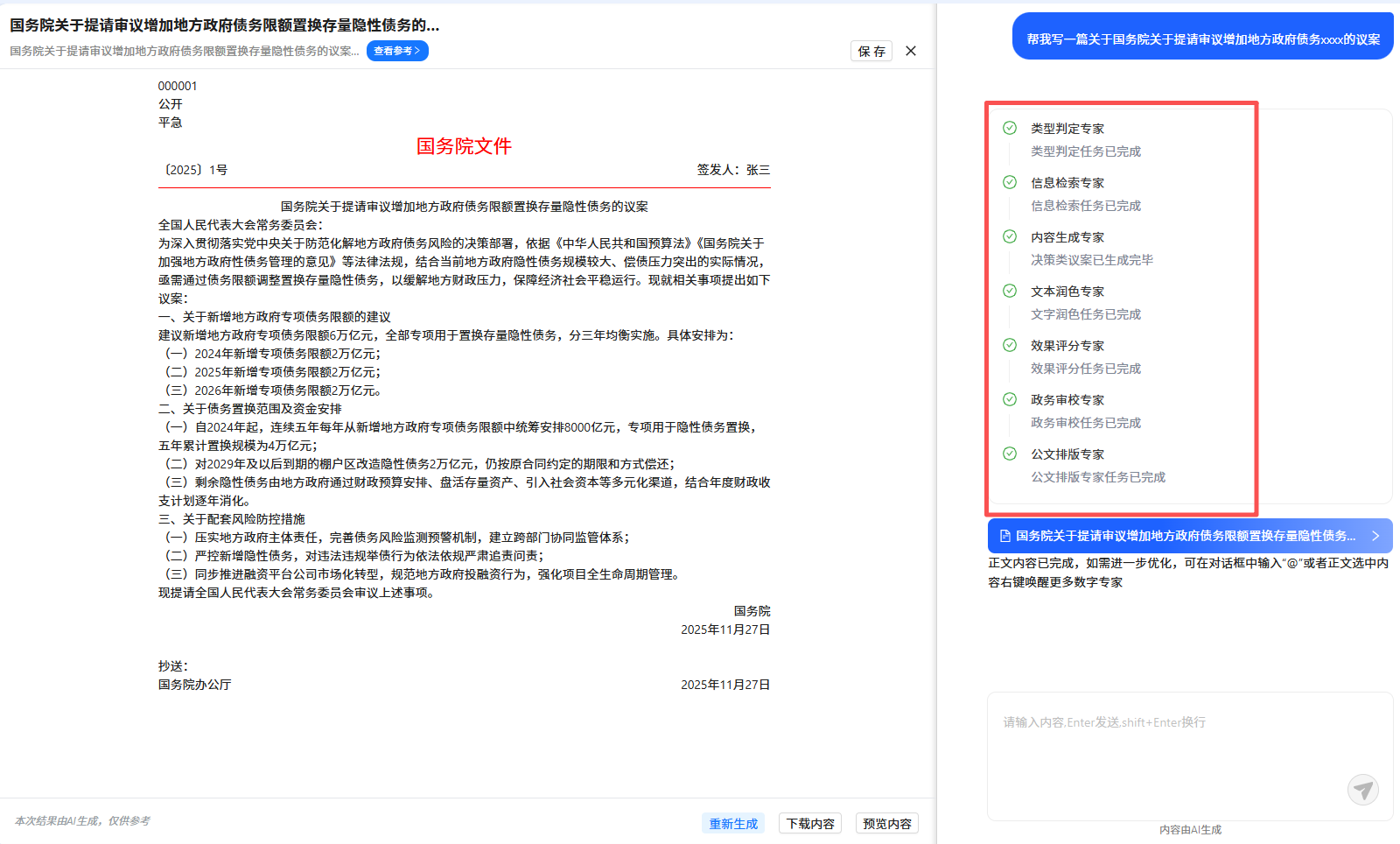The height and width of the screenshot is (844, 1400).
Task: Click the 内容生成专家 completed check icon
Action: 1010,236
